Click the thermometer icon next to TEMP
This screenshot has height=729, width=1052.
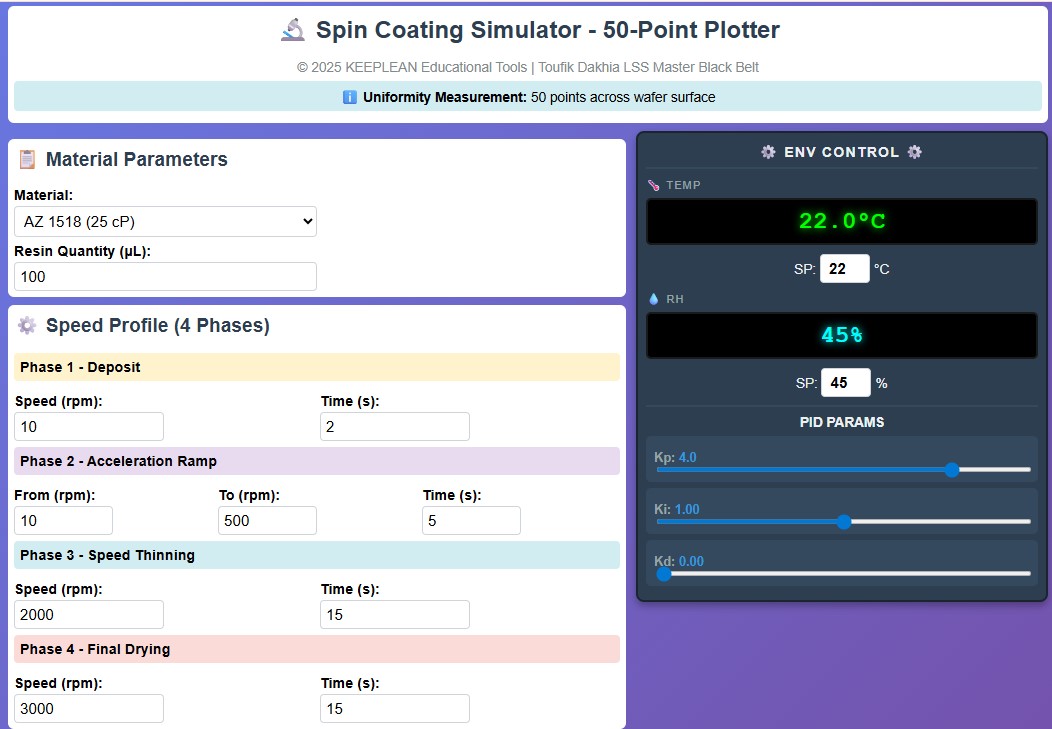[655, 184]
